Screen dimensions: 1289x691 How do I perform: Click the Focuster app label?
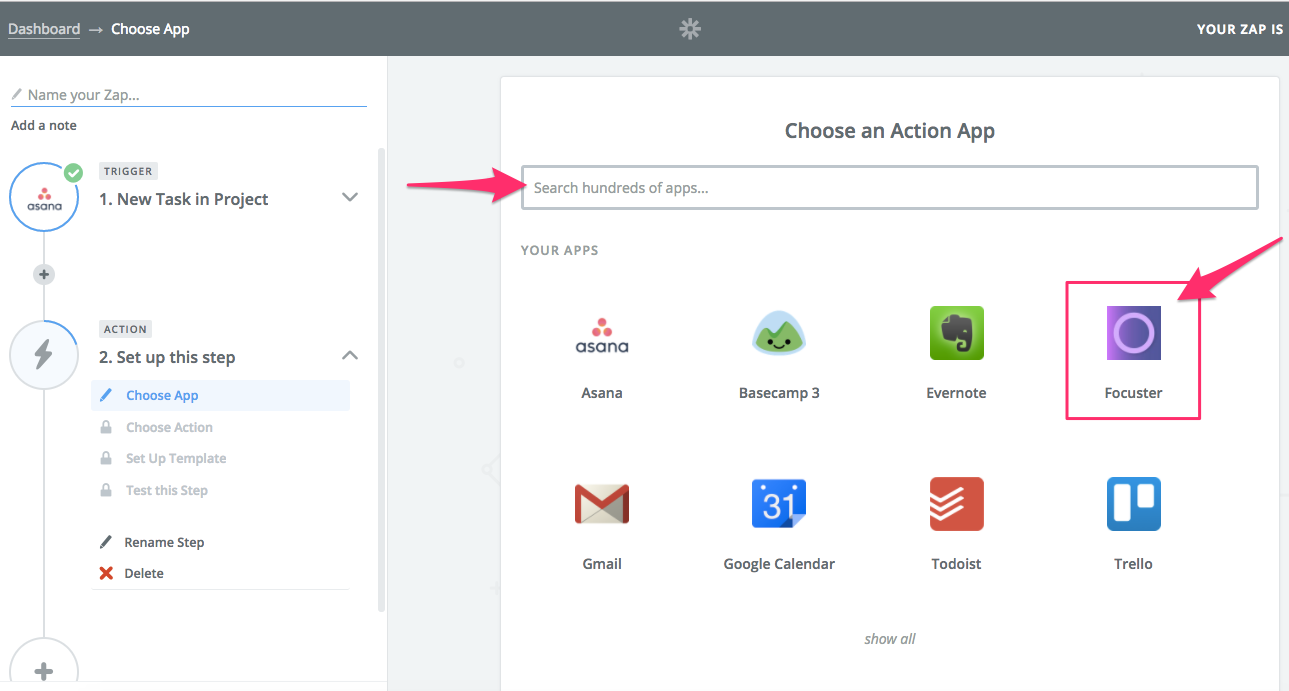click(x=1133, y=393)
